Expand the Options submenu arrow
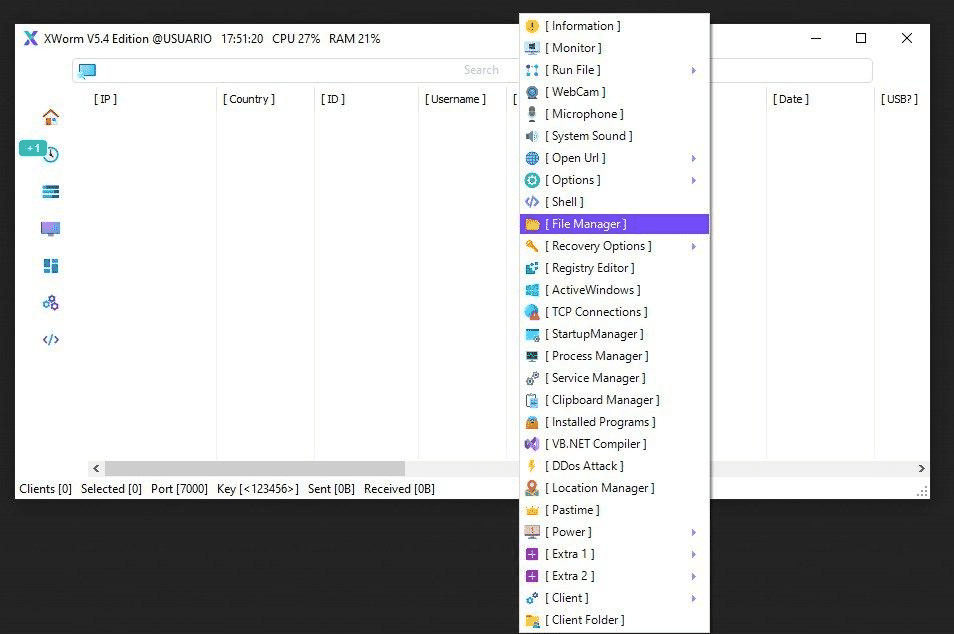The height and width of the screenshot is (634, 954). (x=694, y=180)
